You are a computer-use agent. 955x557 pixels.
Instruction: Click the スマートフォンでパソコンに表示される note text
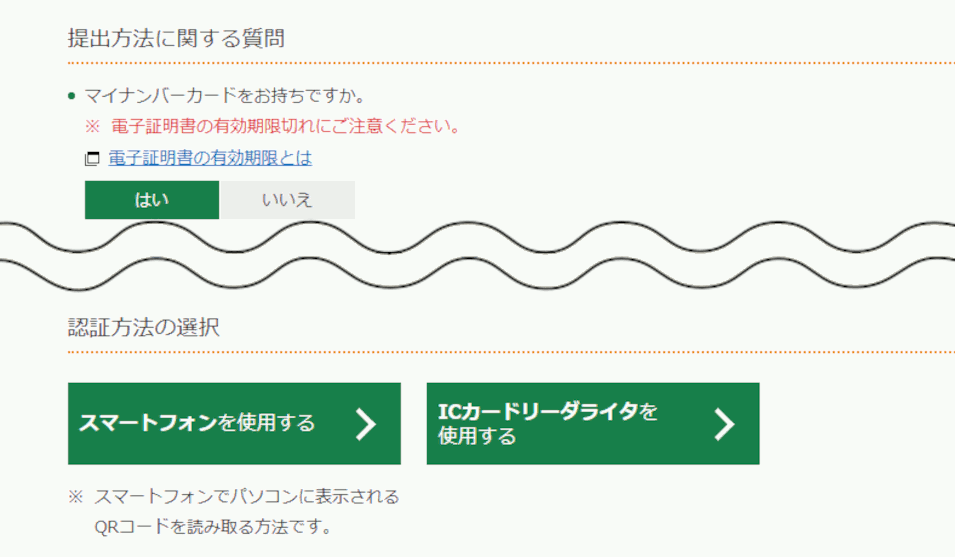tap(247, 497)
